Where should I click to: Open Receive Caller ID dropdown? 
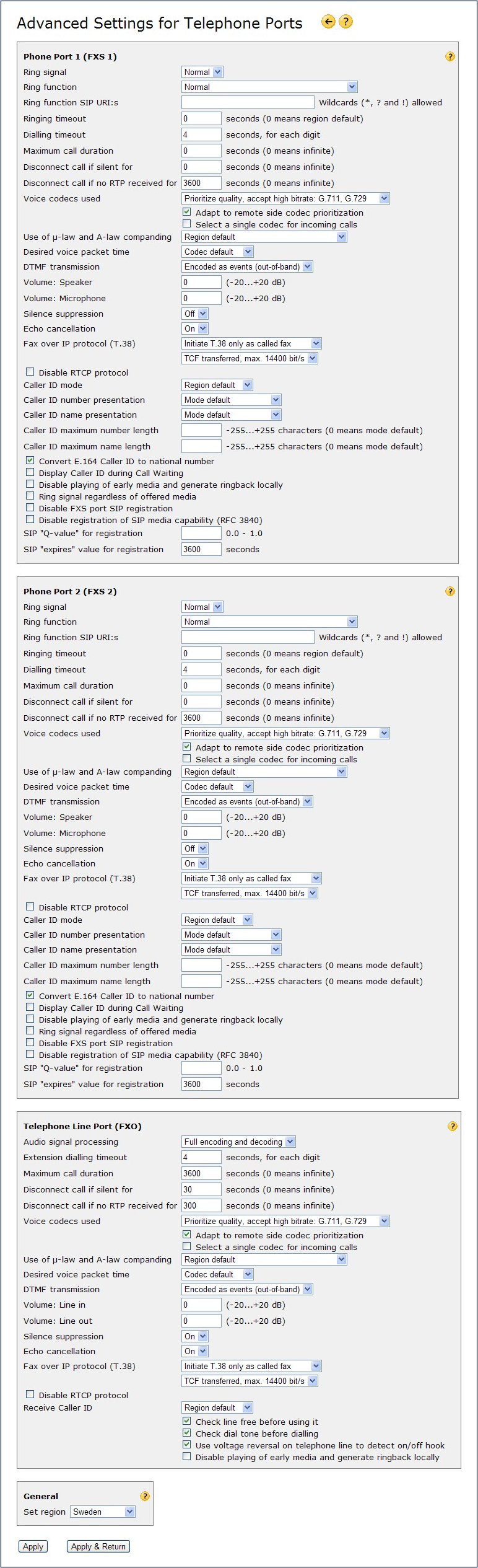(217, 1407)
